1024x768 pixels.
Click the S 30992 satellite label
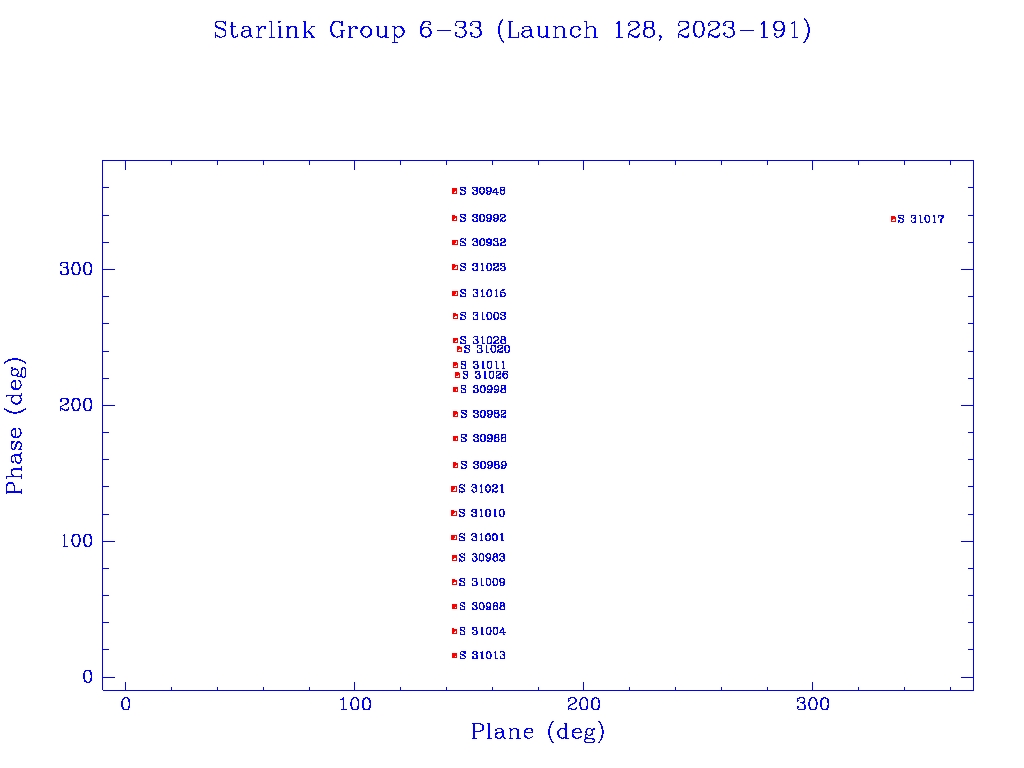tap(483, 218)
